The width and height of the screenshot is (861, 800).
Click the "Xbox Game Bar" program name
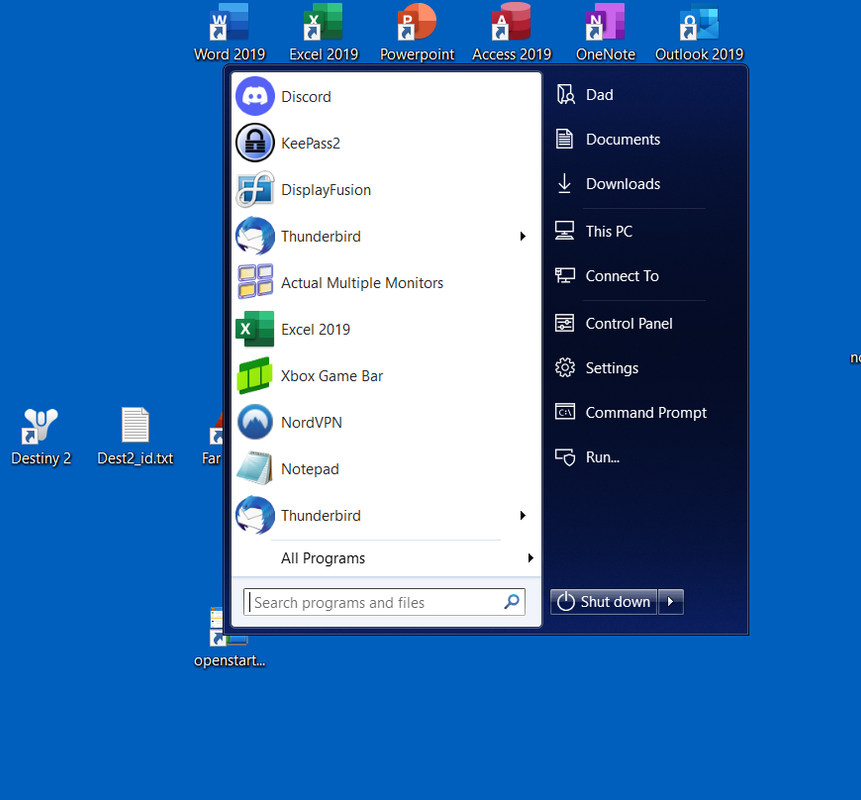pos(332,376)
